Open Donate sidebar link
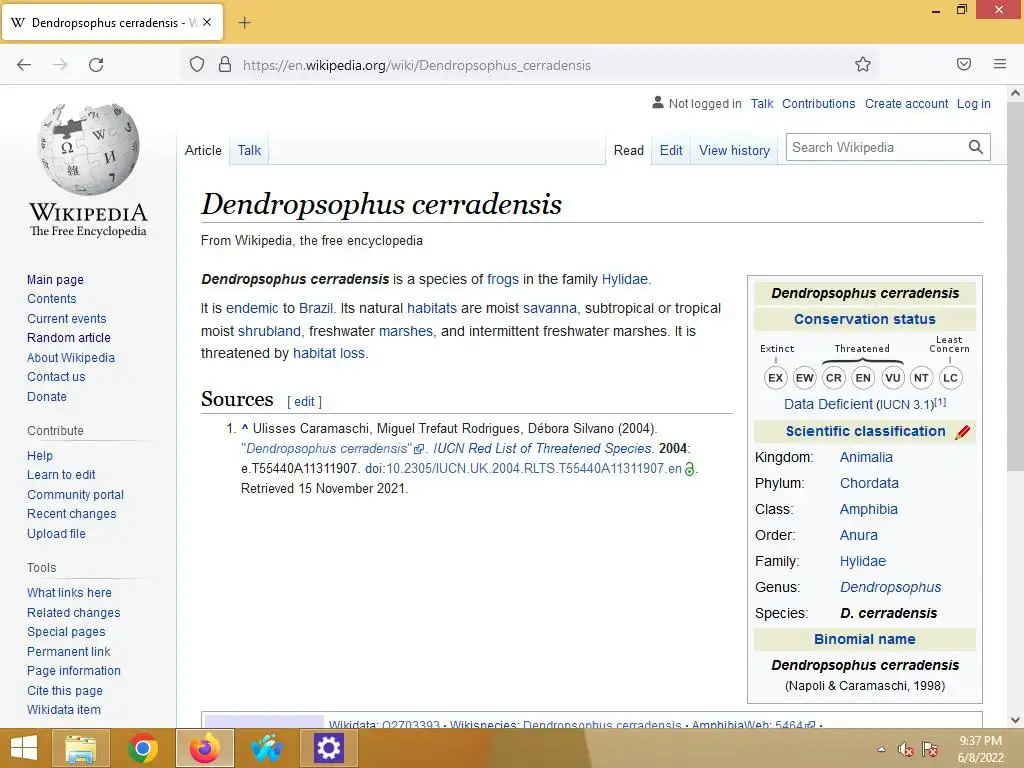The height and width of the screenshot is (768, 1024). (46, 396)
